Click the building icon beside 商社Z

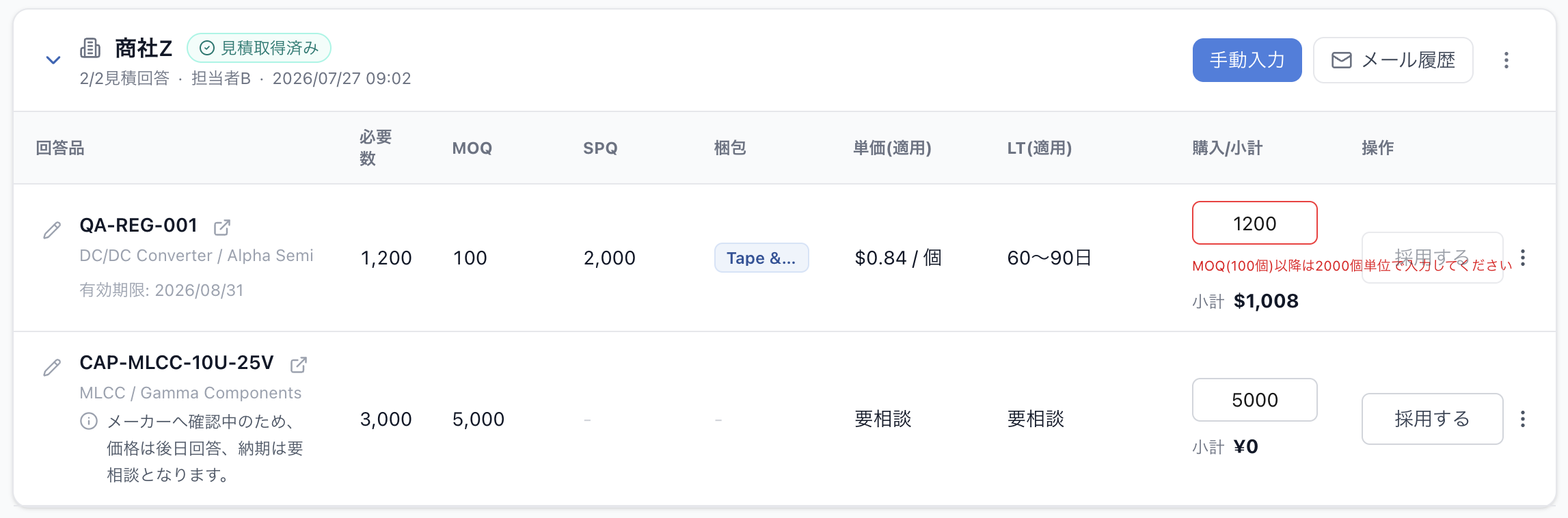coord(90,48)
